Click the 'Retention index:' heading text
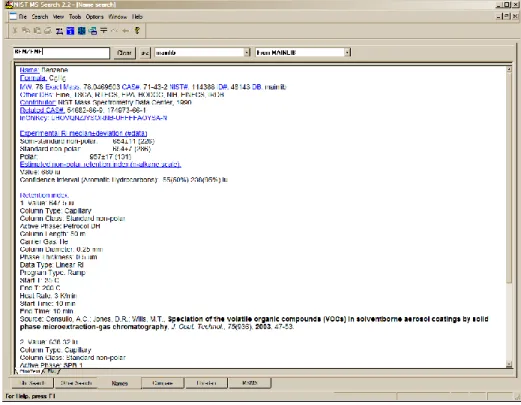The height and width of the screenshot is (405, 521). click(44, 195)
